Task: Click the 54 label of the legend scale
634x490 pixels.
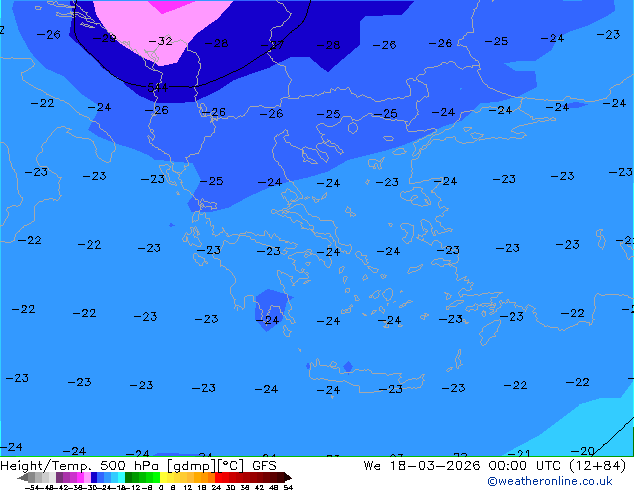Action: pyautogui.click(x=288, y=487)
